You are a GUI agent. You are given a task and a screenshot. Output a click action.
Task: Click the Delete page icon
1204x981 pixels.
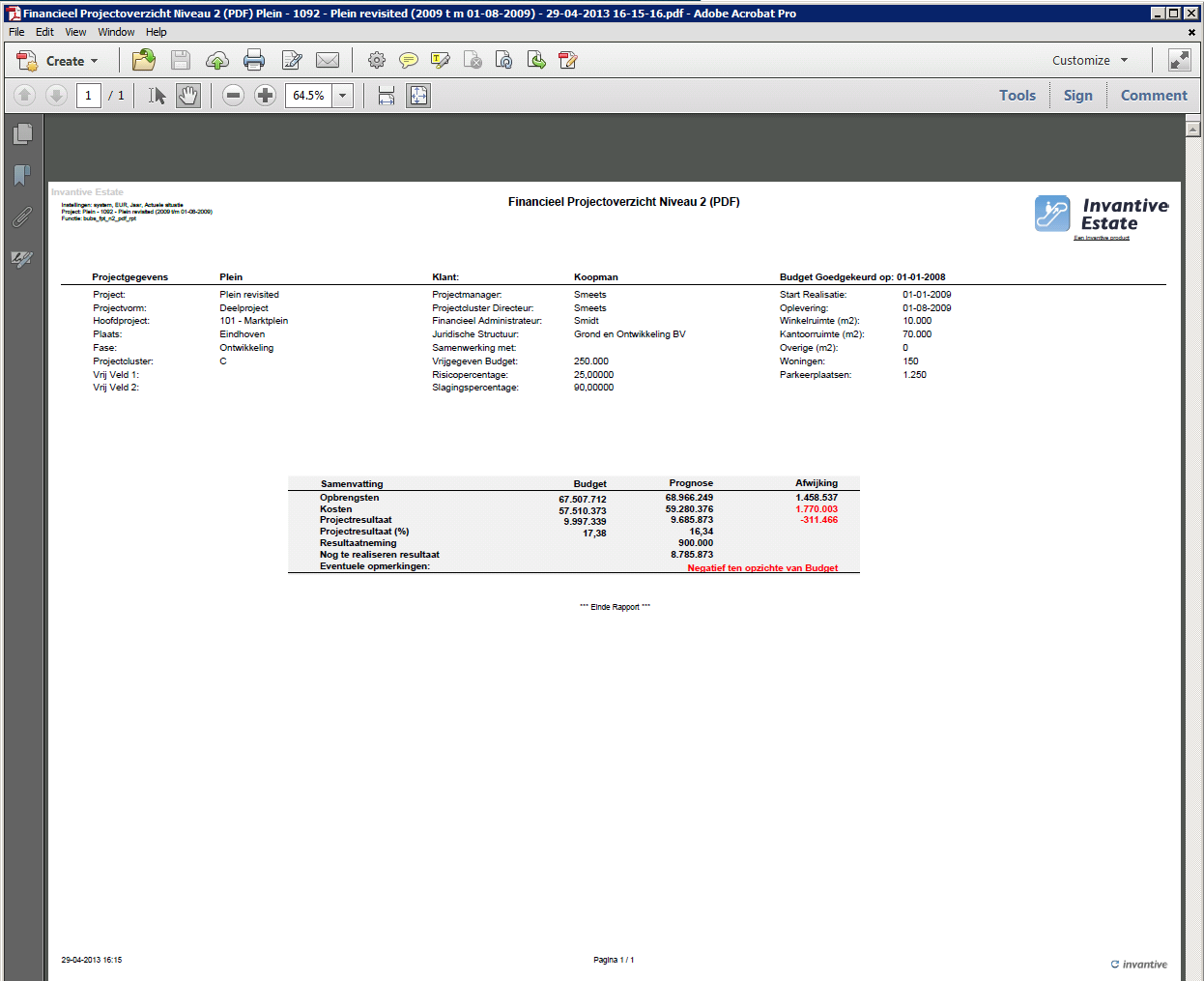(473, 60)
